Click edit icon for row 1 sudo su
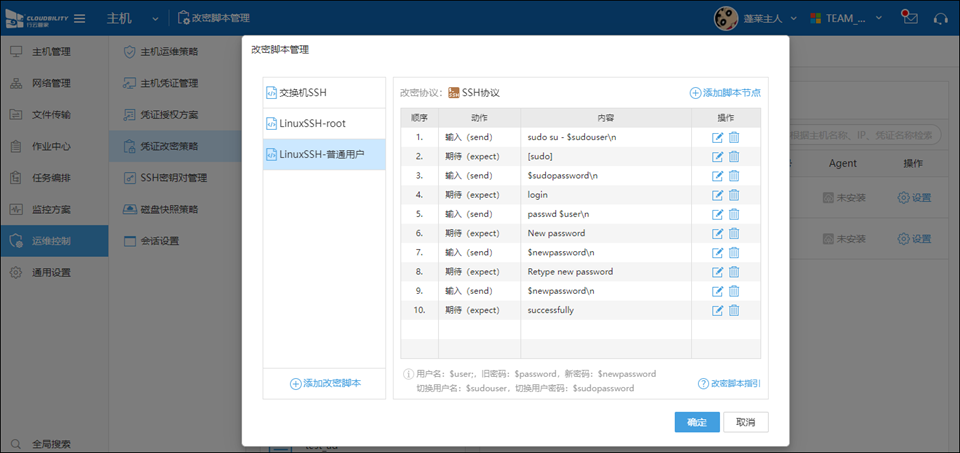 718,138
